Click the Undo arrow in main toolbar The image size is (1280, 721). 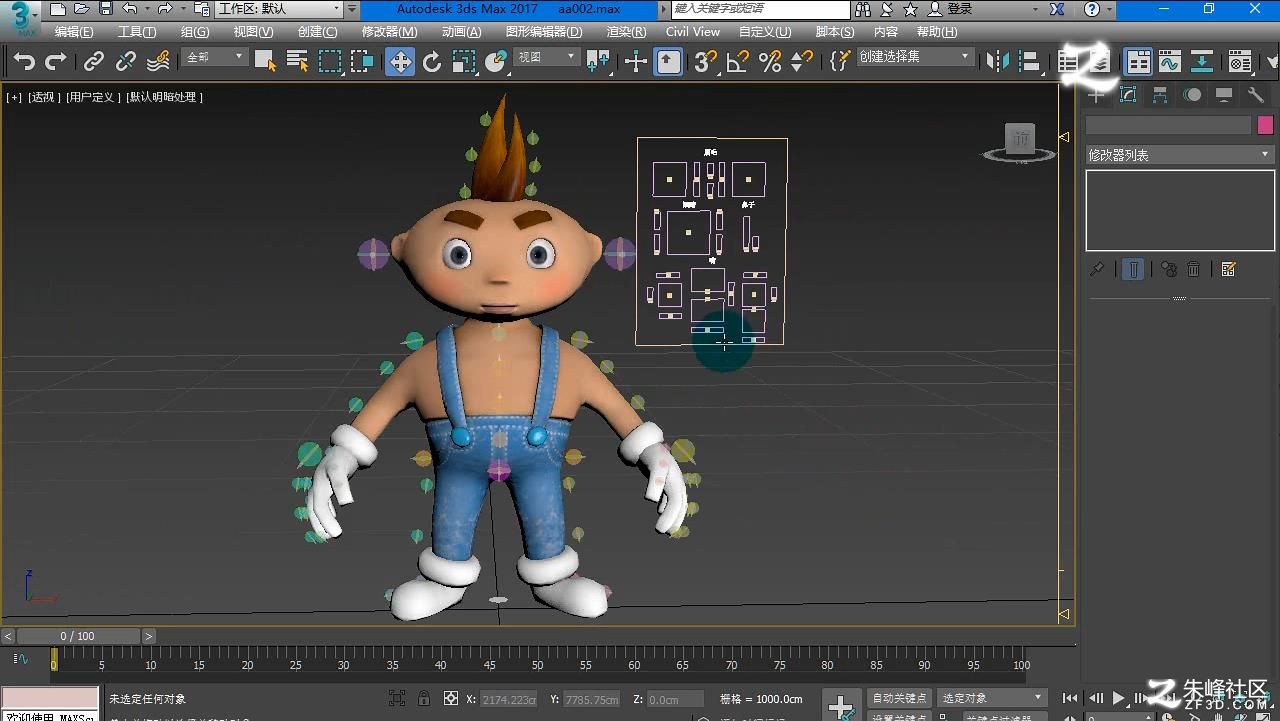pyautogui.click(x=24, y=62)
